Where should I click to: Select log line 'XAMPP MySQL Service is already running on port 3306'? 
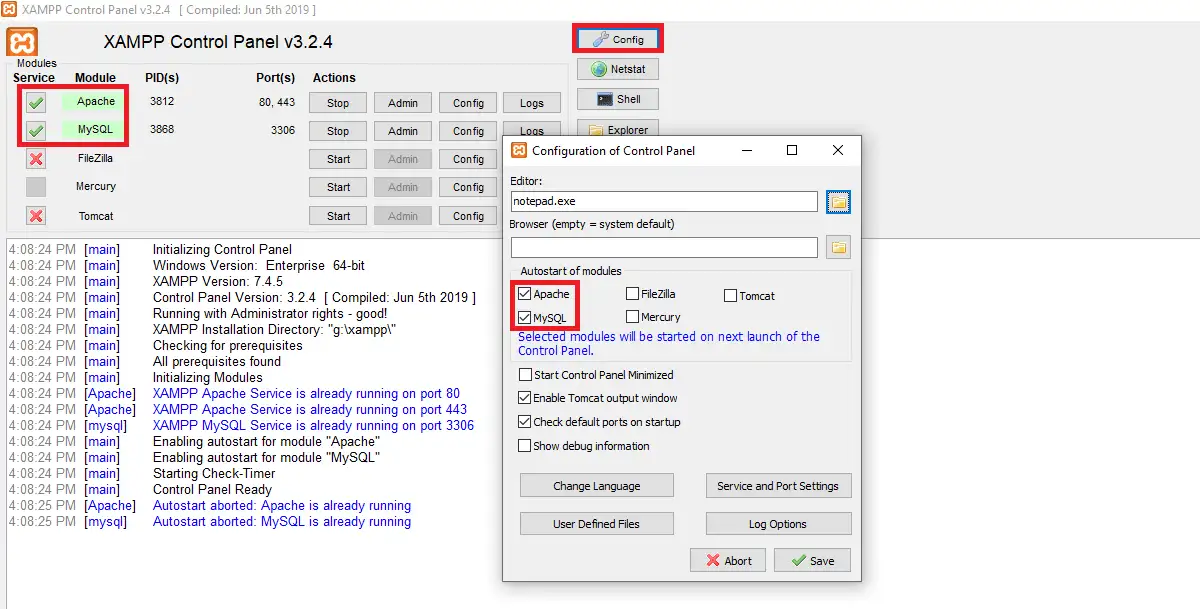pos(313,426)
